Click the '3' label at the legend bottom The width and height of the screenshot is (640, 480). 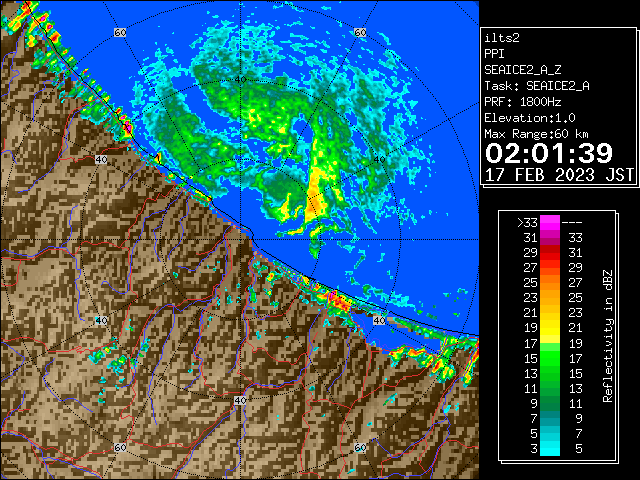click(x=534, y=449)
